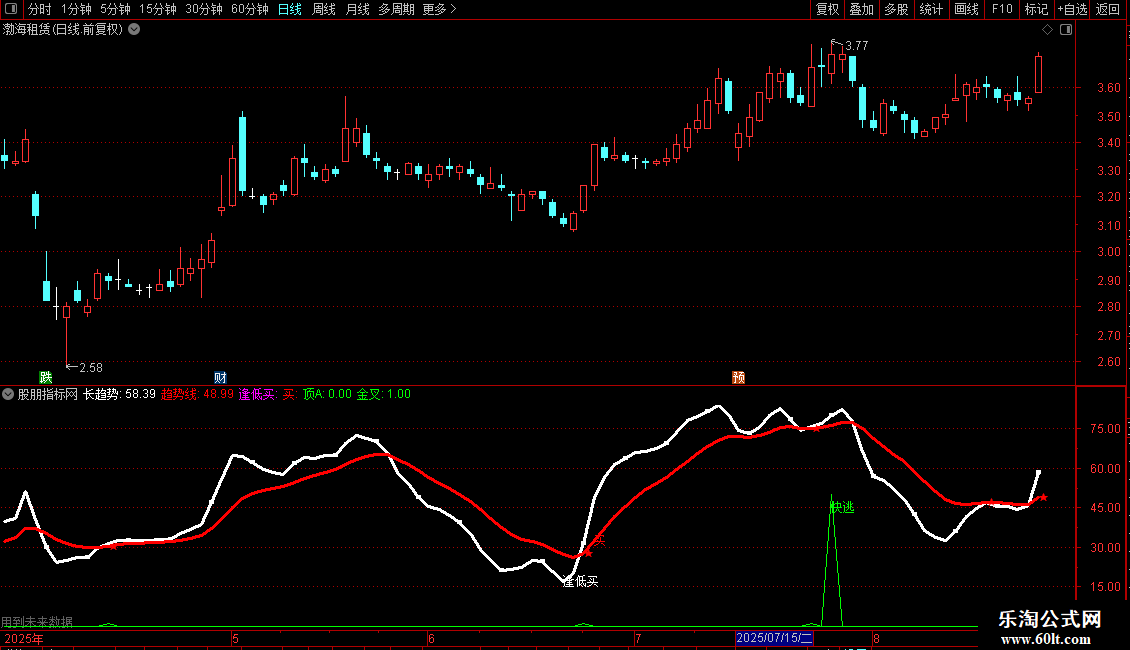The height and width of the screenshot is (650, 1130).
Task: Select the 30分钟 period
Action: pyautogui.click(x=204, y=9)
